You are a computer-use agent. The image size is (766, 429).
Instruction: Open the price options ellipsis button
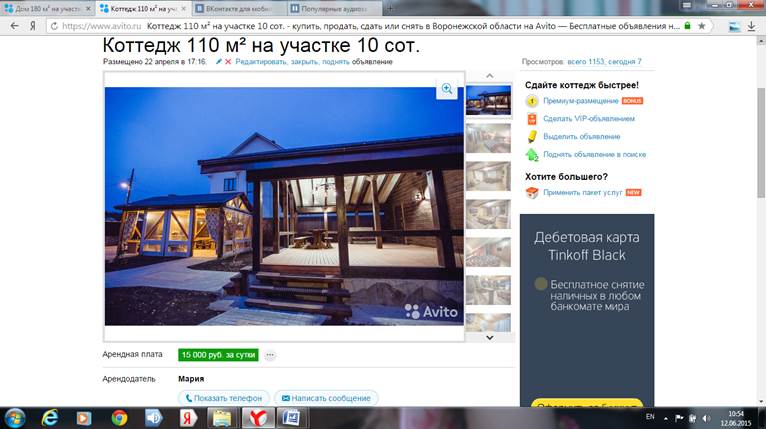pyautogui.click(x=270, y=355)
